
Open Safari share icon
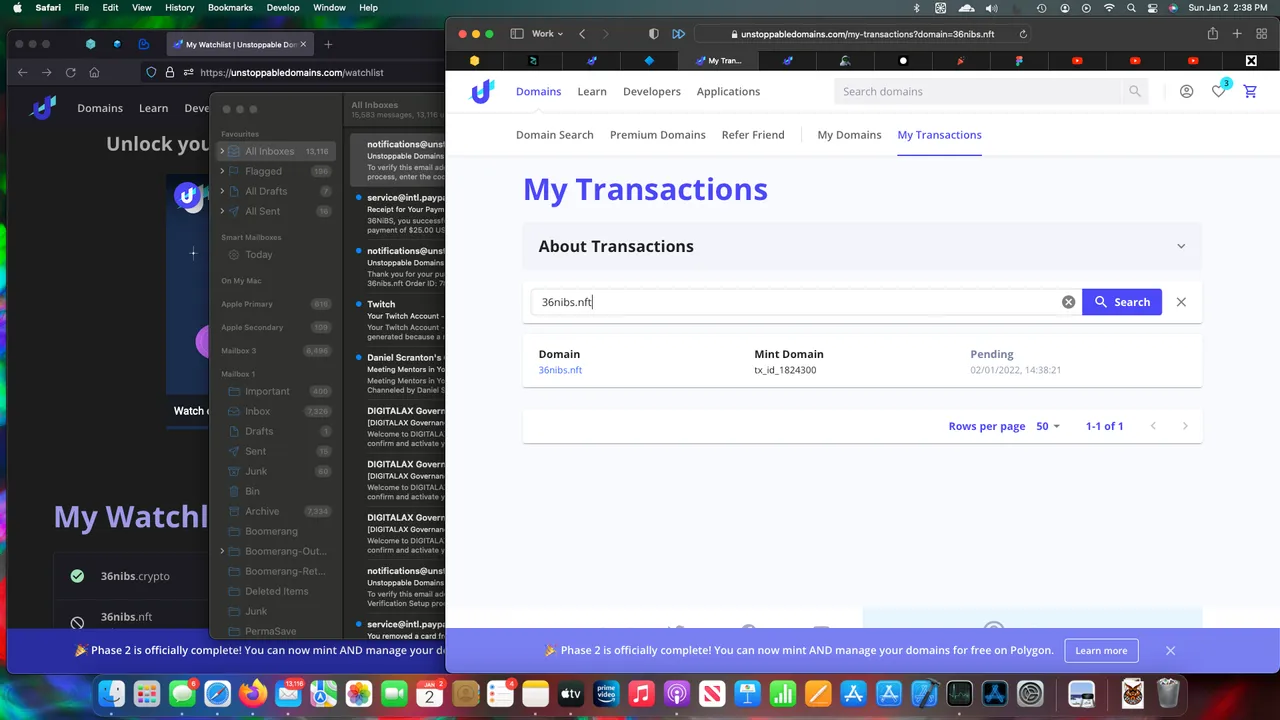1213,33
